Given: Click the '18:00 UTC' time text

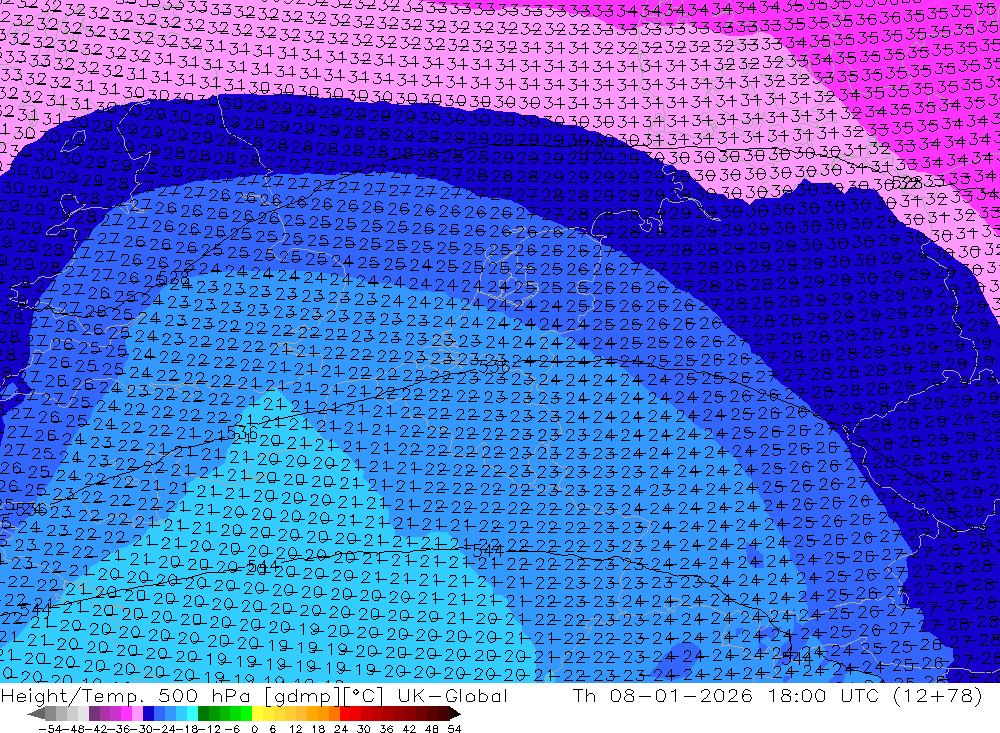Looking at the screenshot, I should (x=822, y=696).
